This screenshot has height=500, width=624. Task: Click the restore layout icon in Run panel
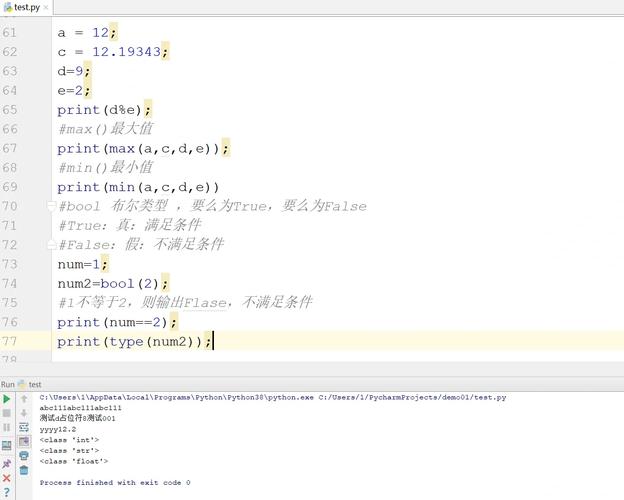(x=6, y=445)
